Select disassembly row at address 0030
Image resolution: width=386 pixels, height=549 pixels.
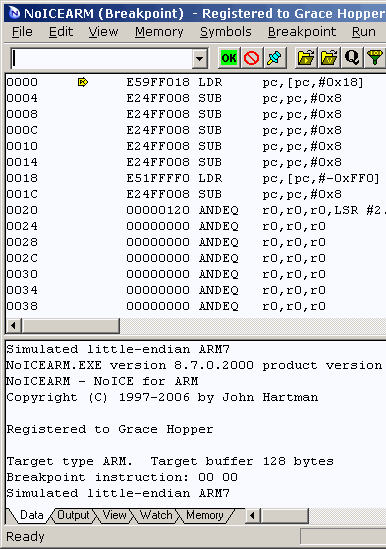click(195, 274)
